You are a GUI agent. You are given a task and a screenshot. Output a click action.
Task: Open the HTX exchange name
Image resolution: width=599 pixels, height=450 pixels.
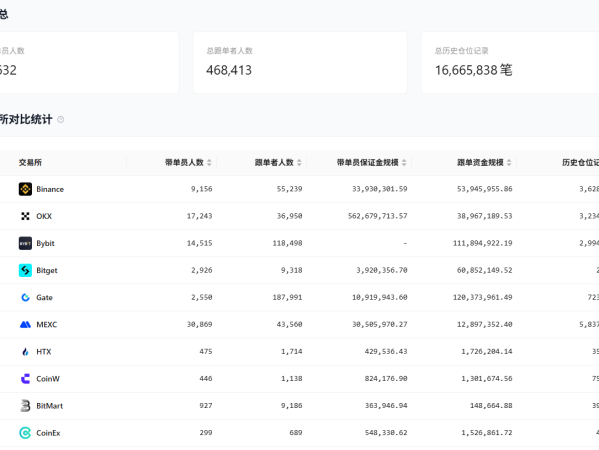[x=44, y=352]
